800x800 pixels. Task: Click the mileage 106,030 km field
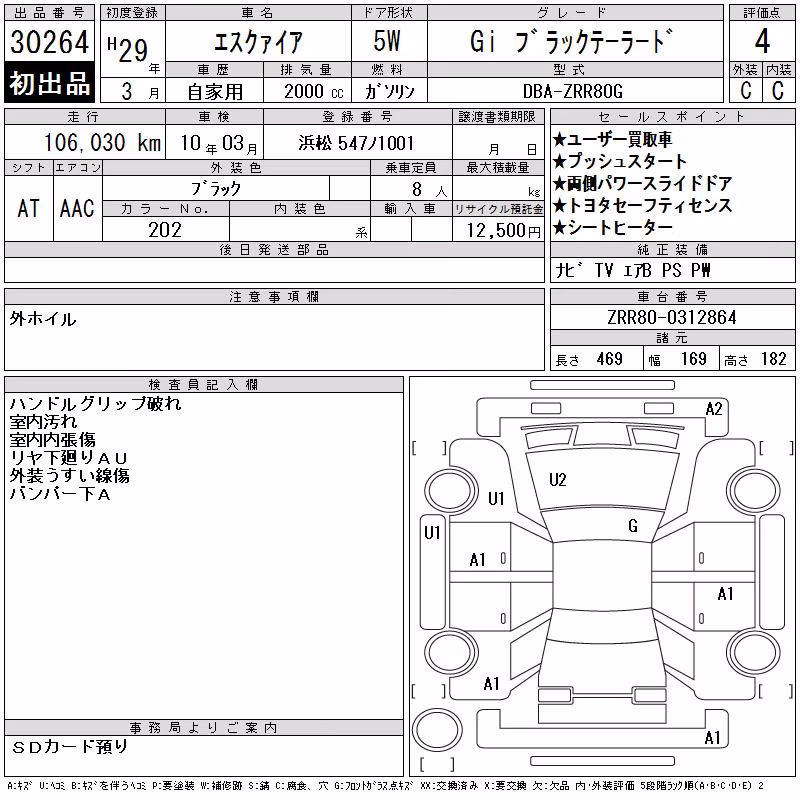click(102, 143)
